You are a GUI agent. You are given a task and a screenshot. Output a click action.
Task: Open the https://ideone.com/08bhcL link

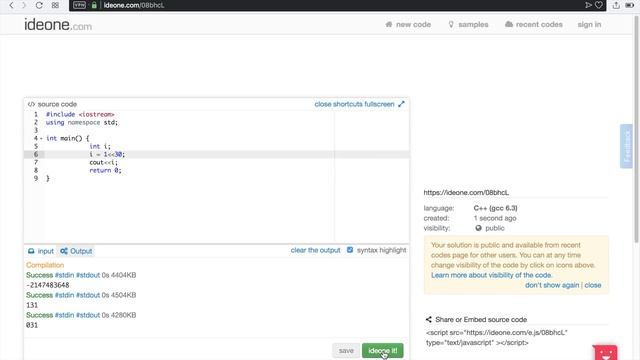coord(466,192)
